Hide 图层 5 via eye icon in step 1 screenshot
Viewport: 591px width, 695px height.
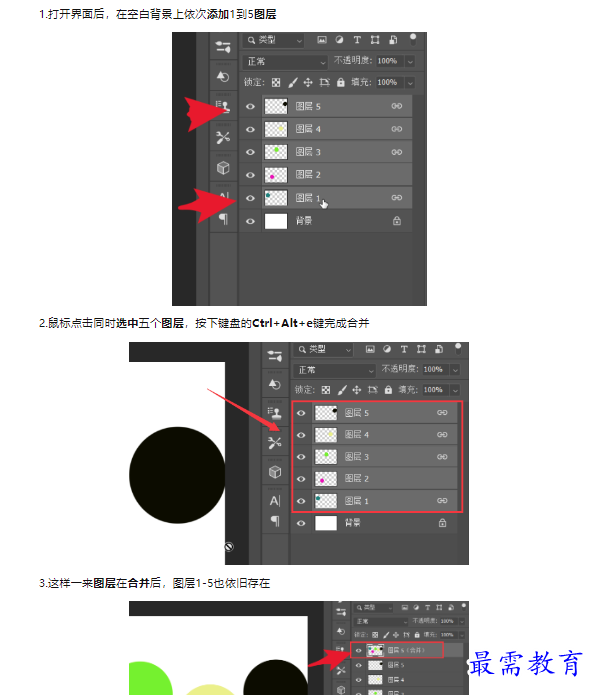[250, 106]
